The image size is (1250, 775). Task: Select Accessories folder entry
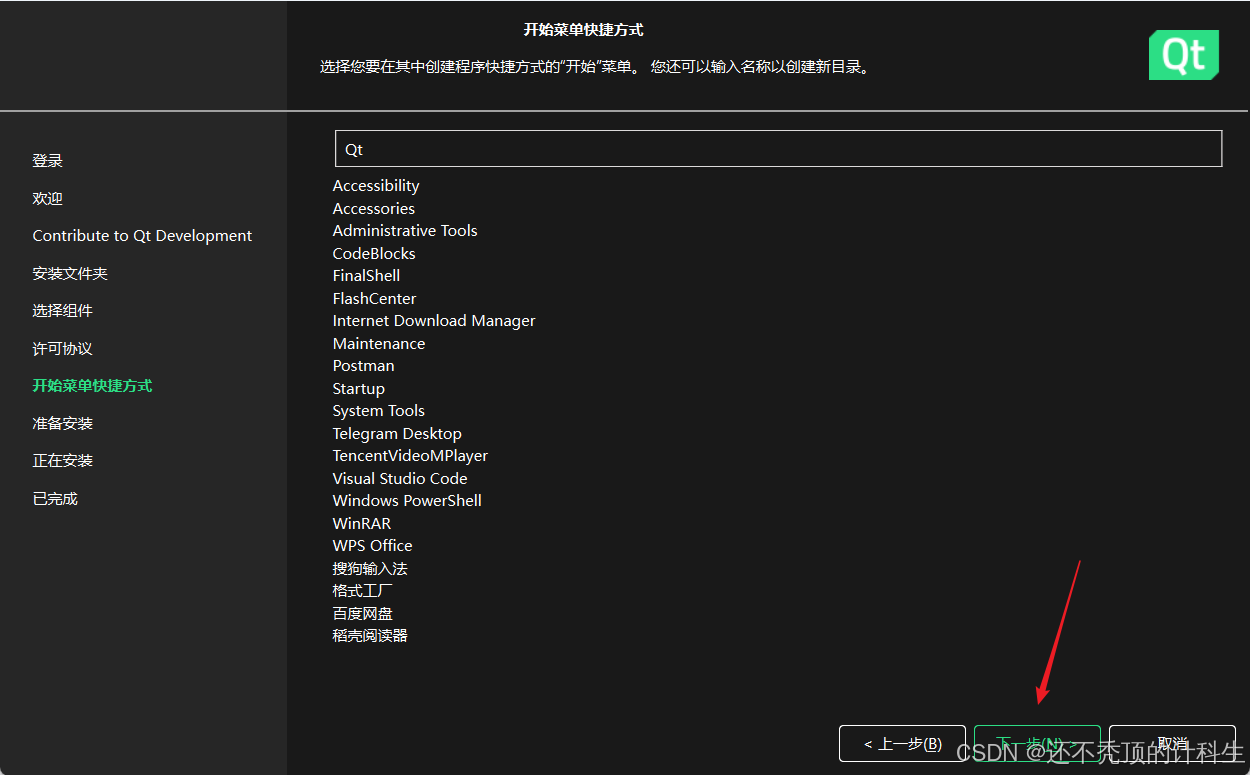point(374,209)
